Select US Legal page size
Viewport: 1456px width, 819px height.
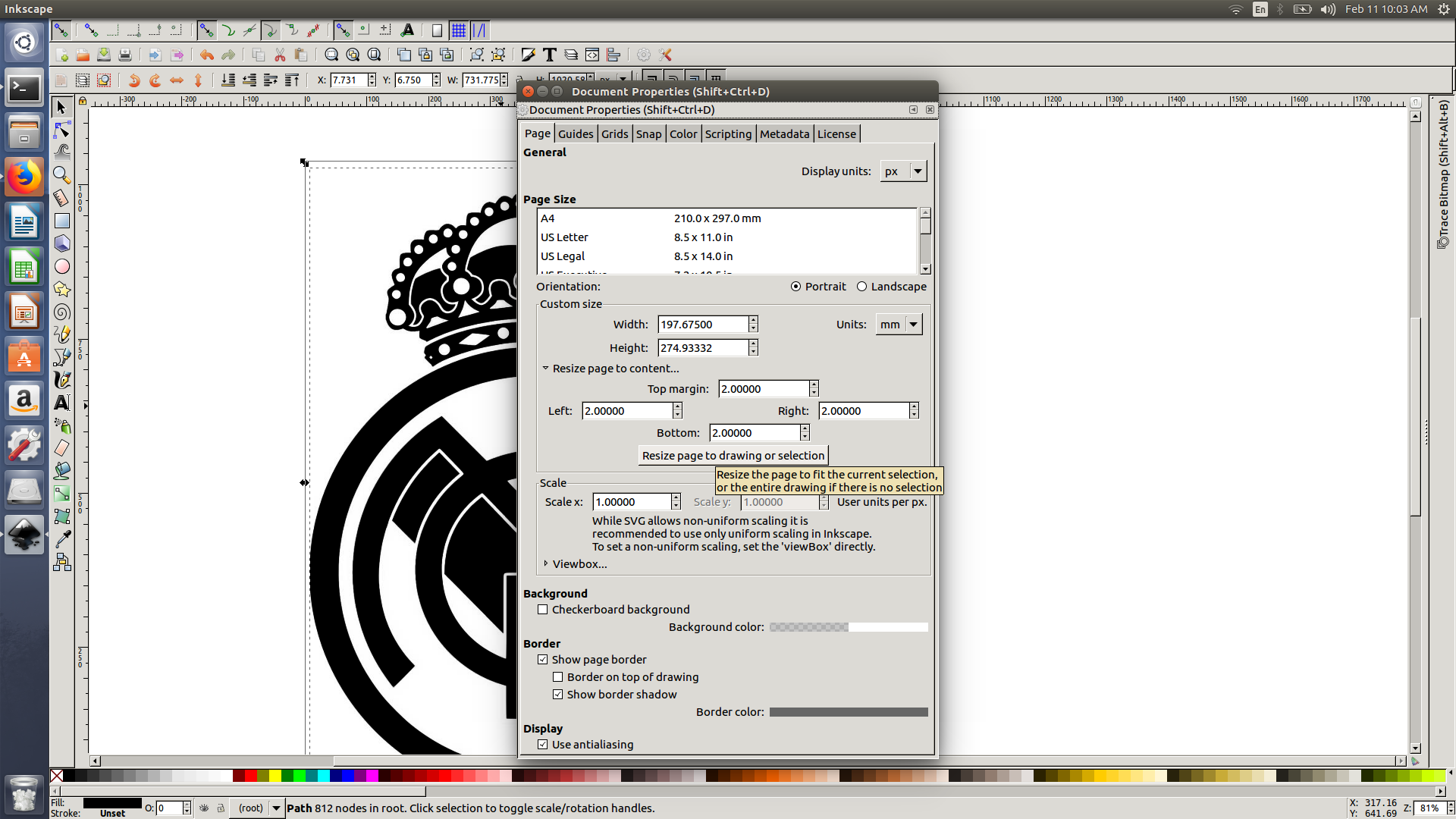[727, 256]
